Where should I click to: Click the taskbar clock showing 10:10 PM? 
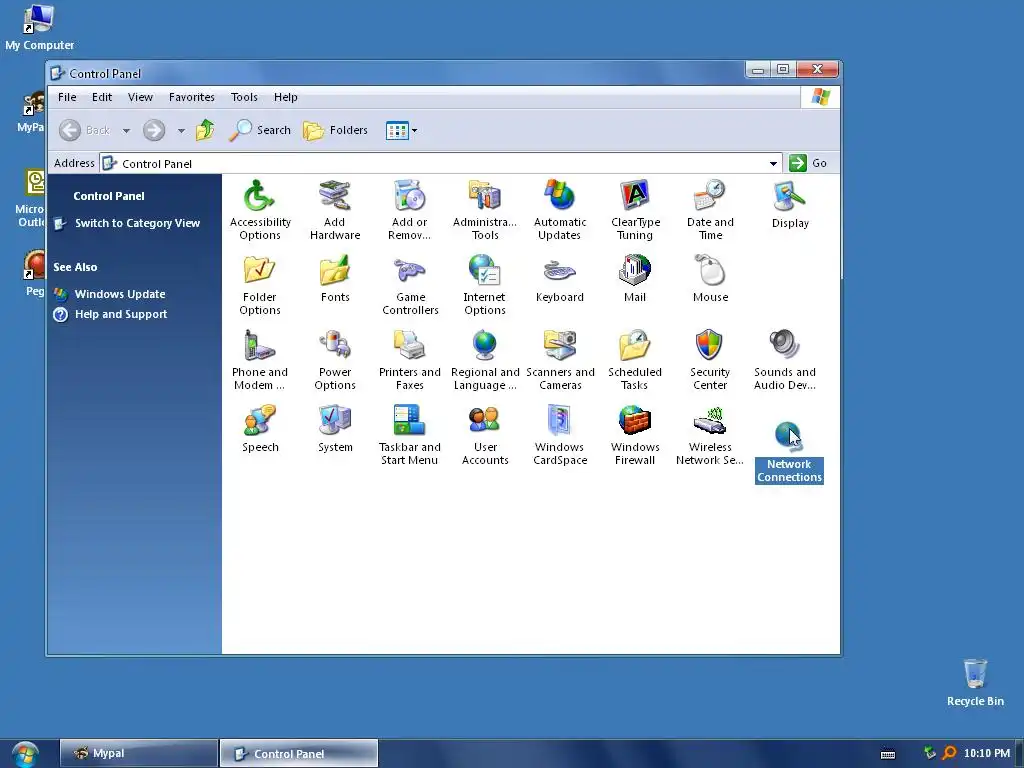(x=986, y=754)
